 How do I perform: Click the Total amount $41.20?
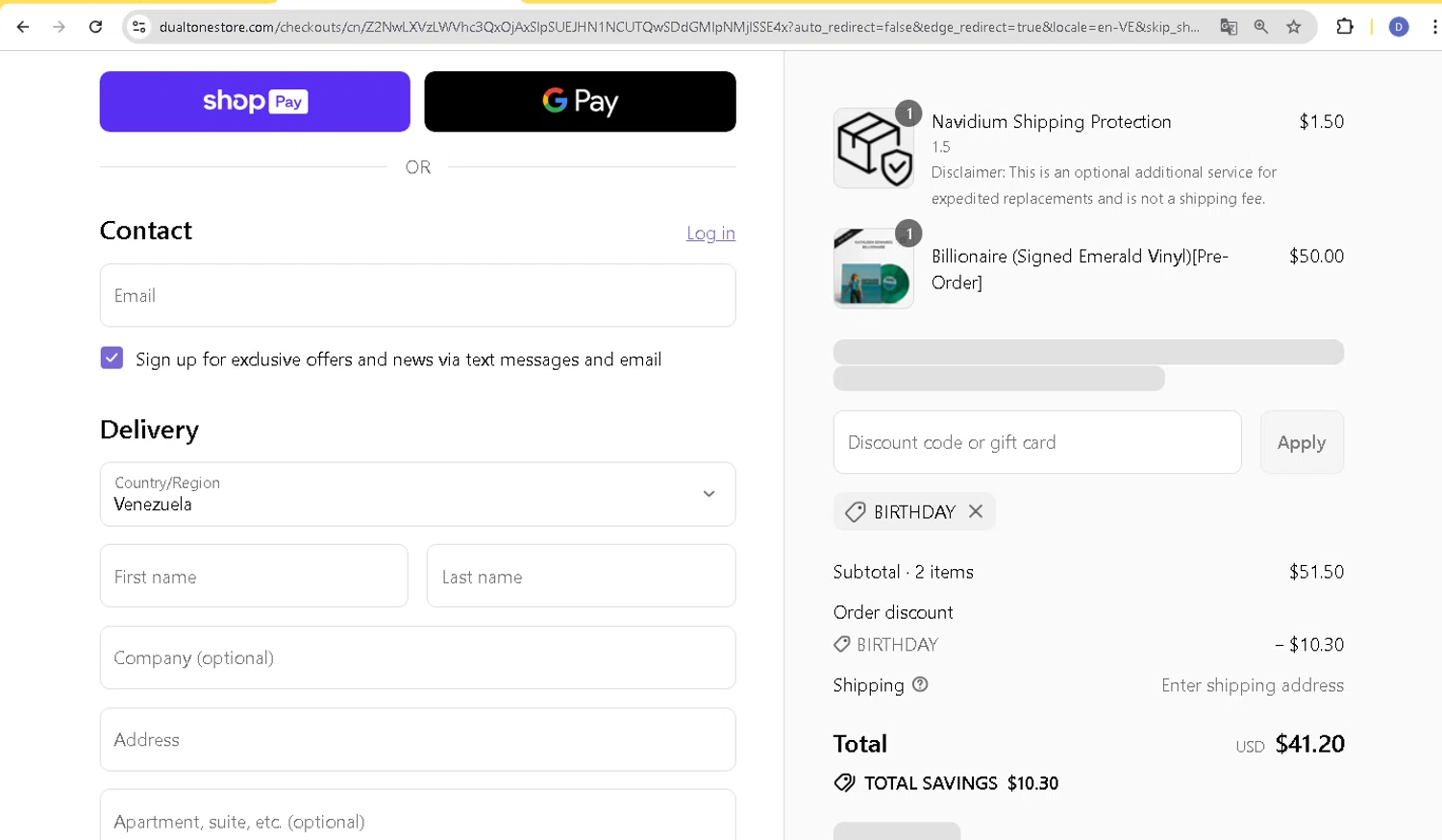[1309, 744]
